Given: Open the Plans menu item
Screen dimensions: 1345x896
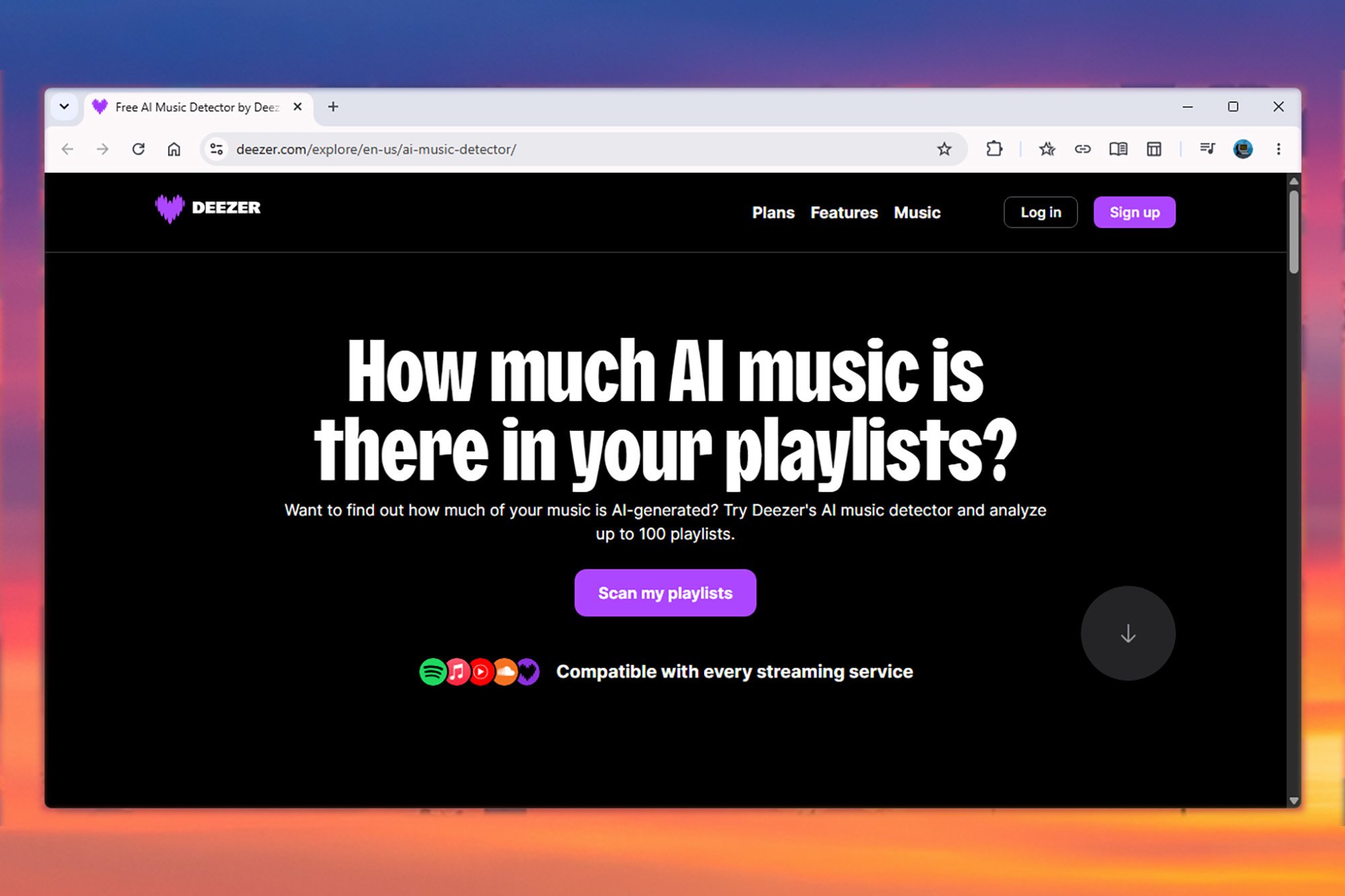Looking at the screenshot, I should 773,212.
